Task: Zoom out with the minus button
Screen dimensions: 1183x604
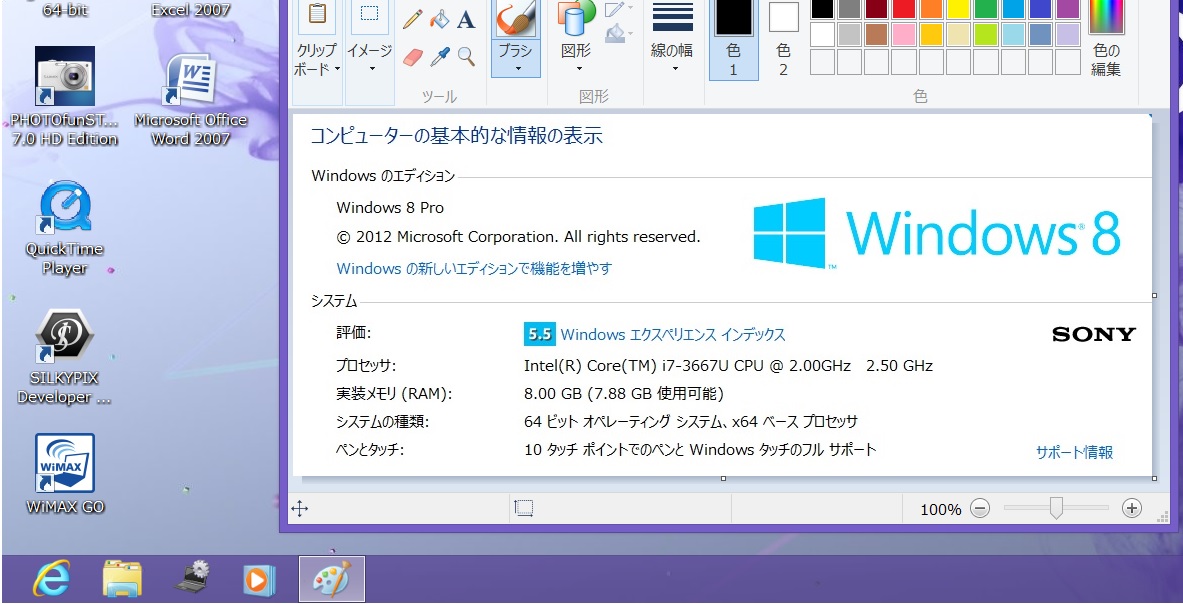Action: [979, 508]
